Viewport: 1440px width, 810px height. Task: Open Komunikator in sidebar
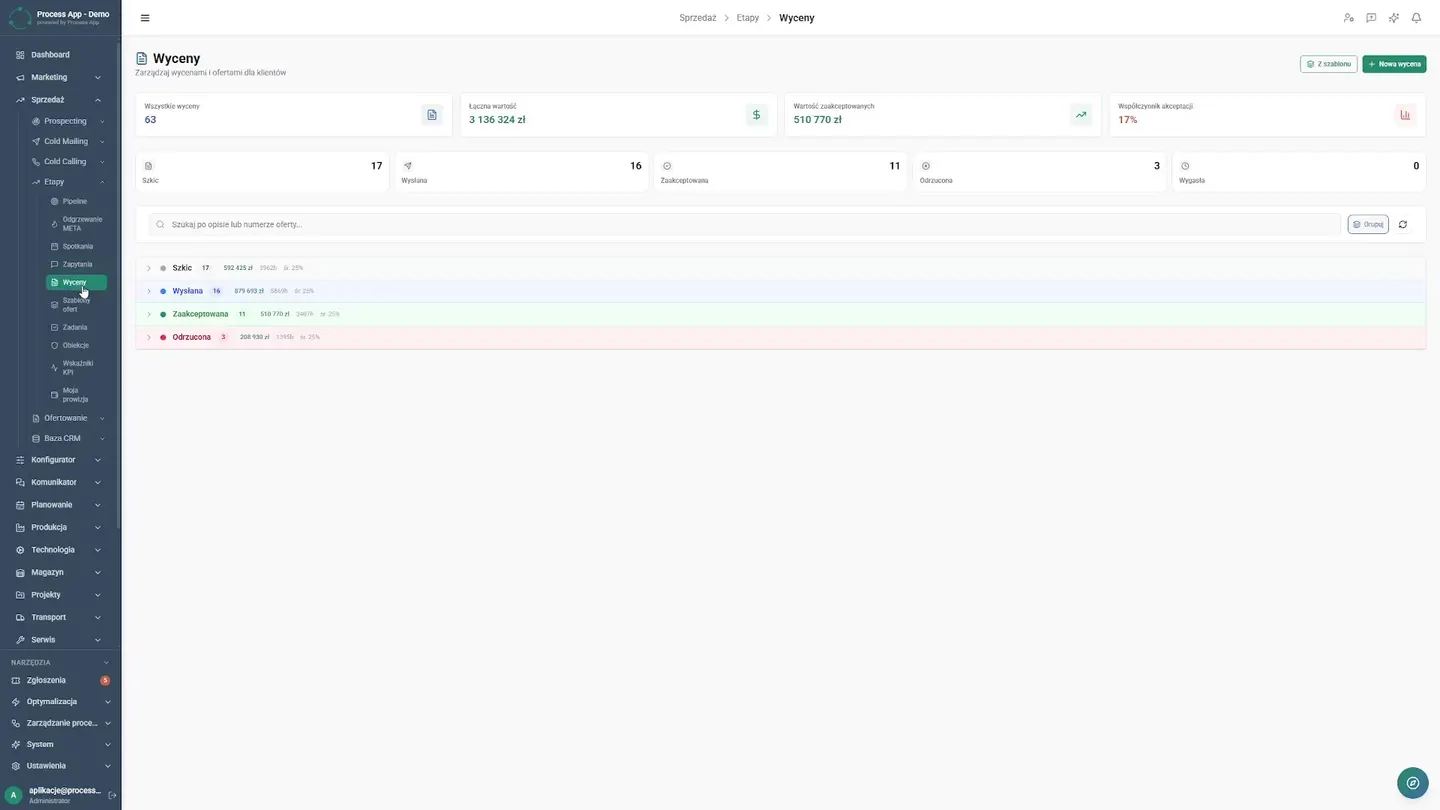tap(60, 482)
